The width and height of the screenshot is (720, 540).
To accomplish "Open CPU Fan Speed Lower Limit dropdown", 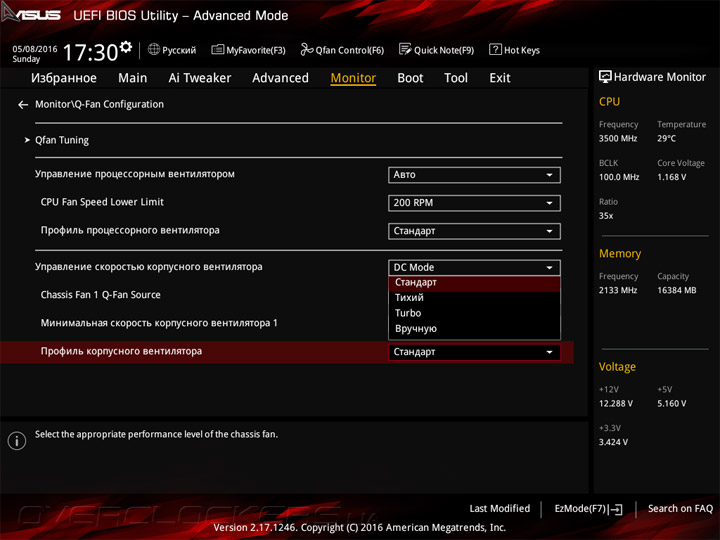I will (x=474, y=203).
